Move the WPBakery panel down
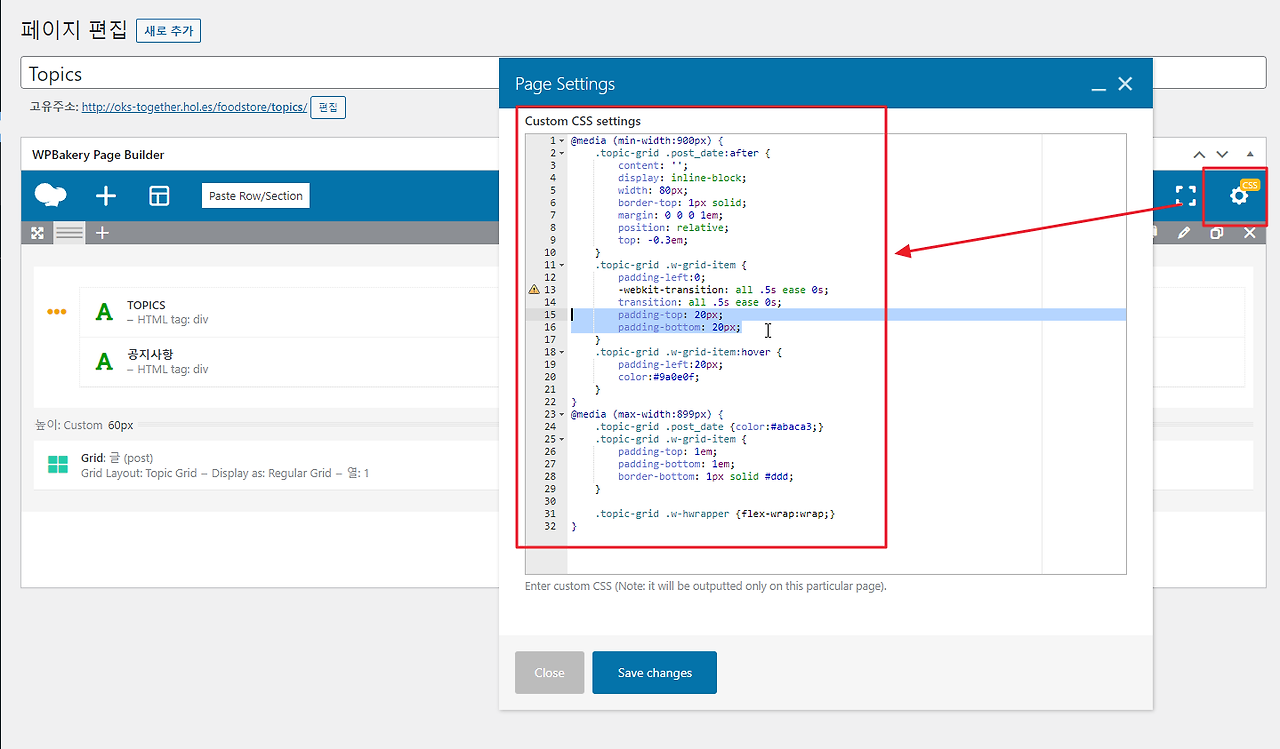This screenshot has height=749, width=1280. point(1222,155)
